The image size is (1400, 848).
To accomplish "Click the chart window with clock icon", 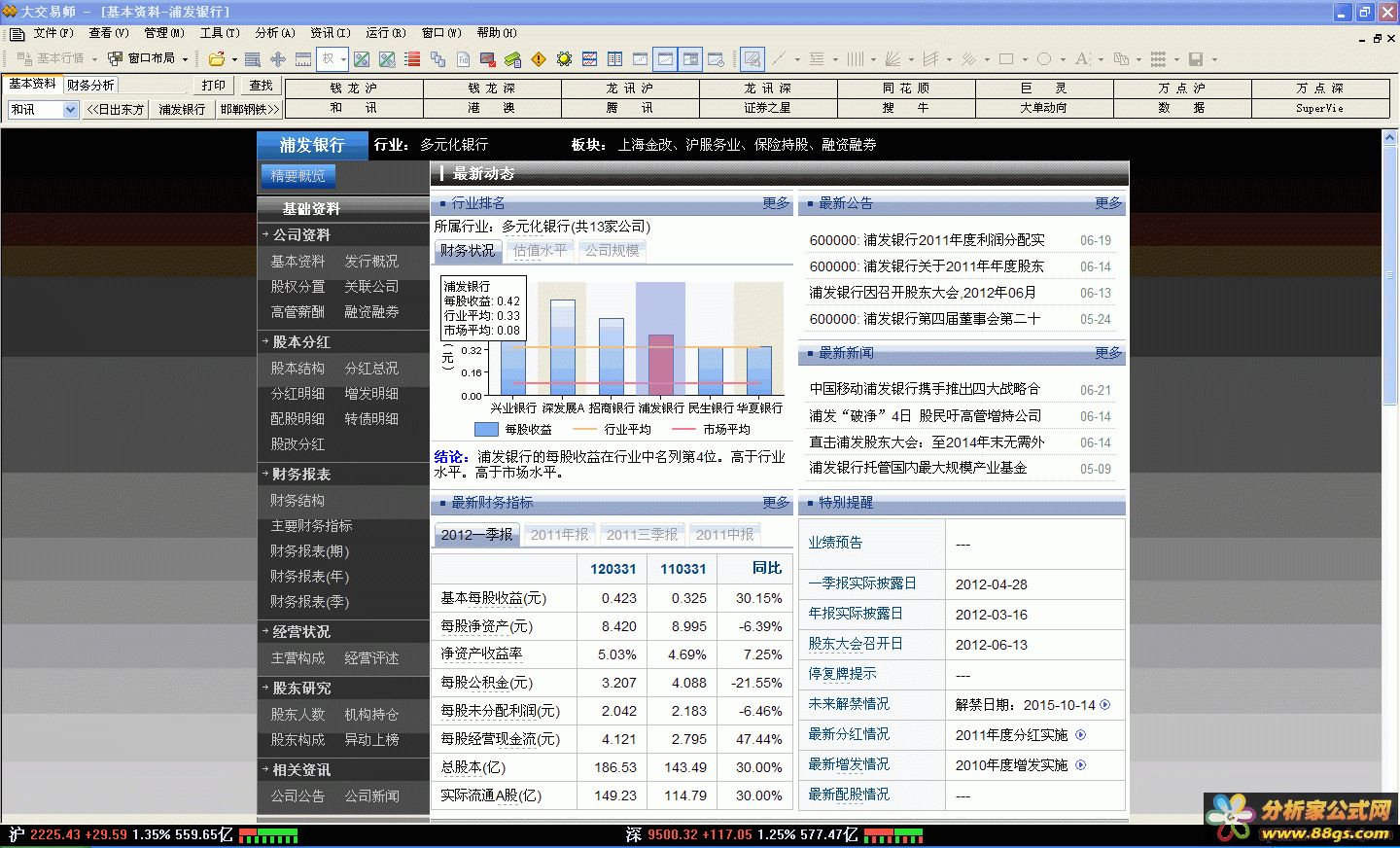I will click(x=716, y=59).
